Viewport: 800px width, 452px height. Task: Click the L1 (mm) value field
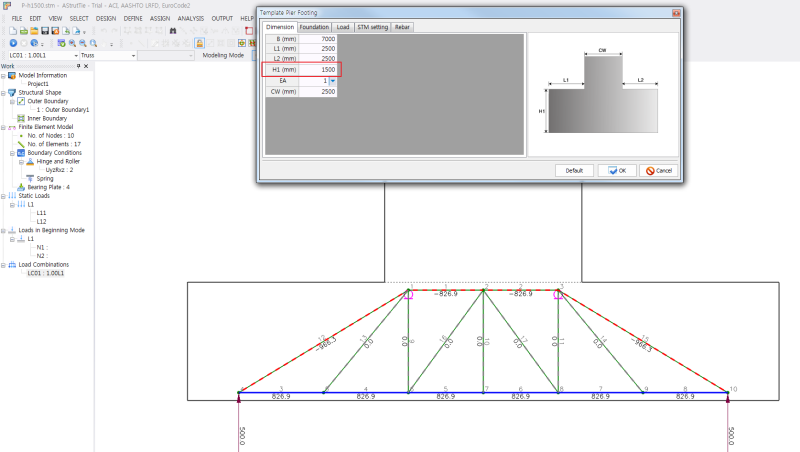pos(318,49)
